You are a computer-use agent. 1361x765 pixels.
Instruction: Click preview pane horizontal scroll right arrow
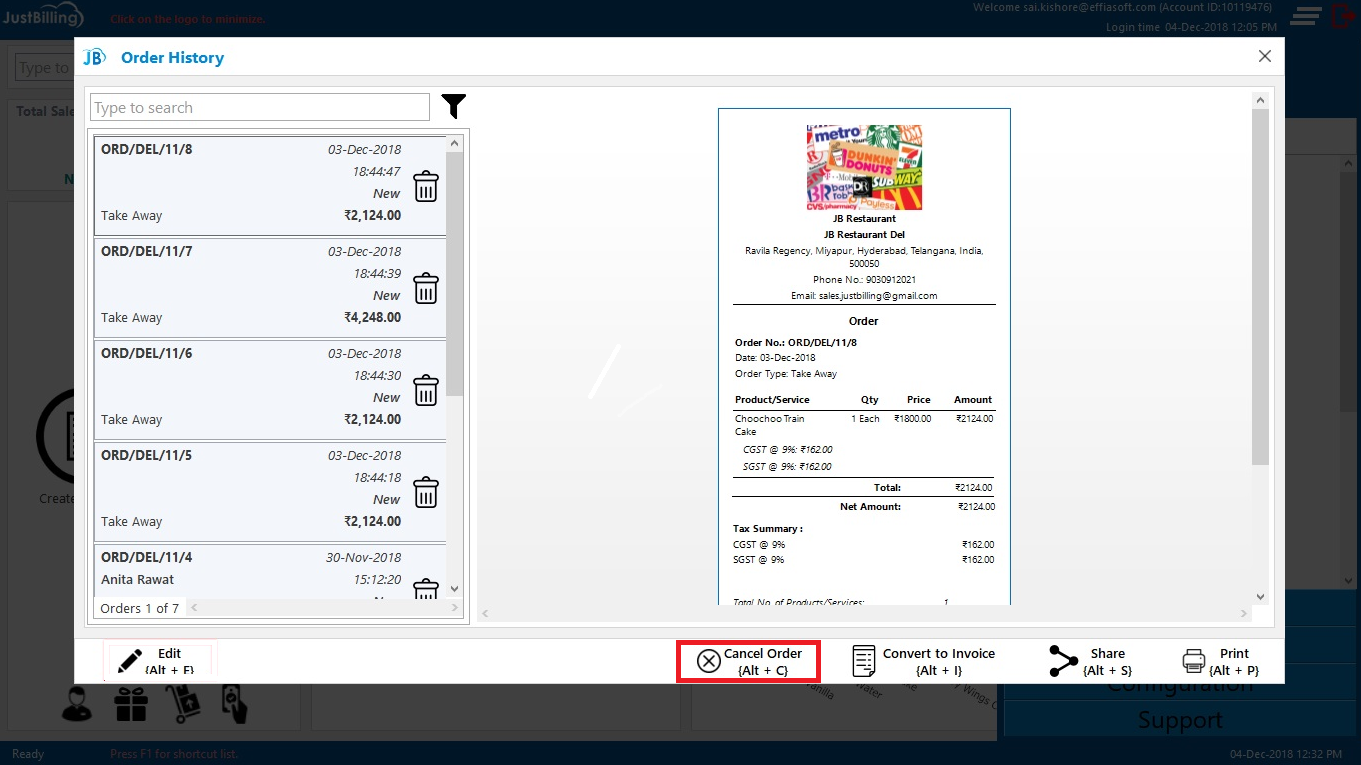coord(1244,613)
